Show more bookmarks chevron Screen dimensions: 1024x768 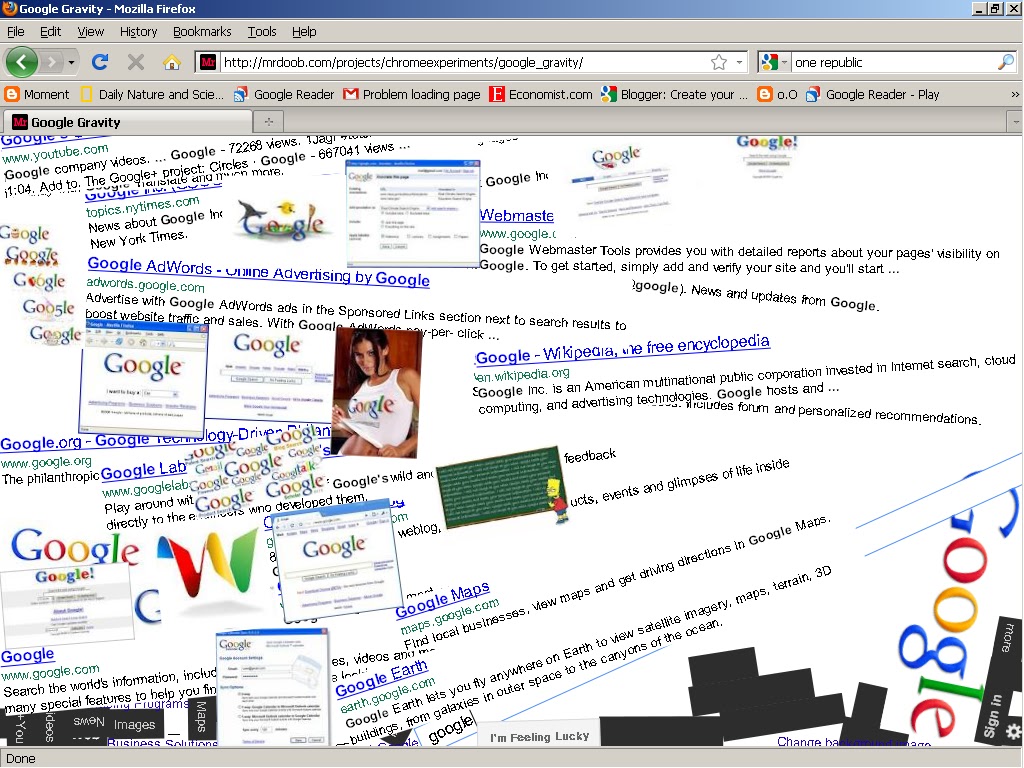pos(1014,95)
